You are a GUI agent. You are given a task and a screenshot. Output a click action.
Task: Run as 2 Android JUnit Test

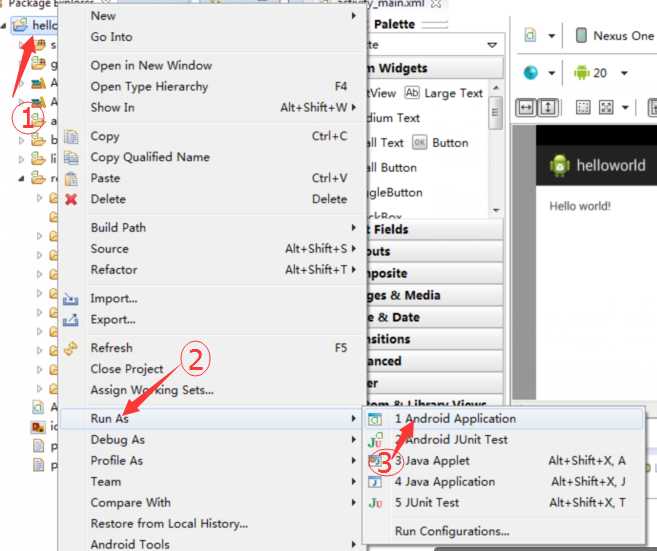[x=504, y=440]
